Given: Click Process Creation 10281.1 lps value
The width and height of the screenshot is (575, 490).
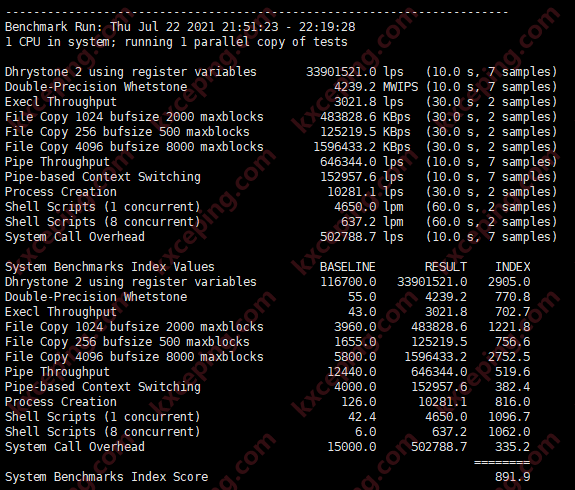Looking at the screenshot, I should [365, 192].
